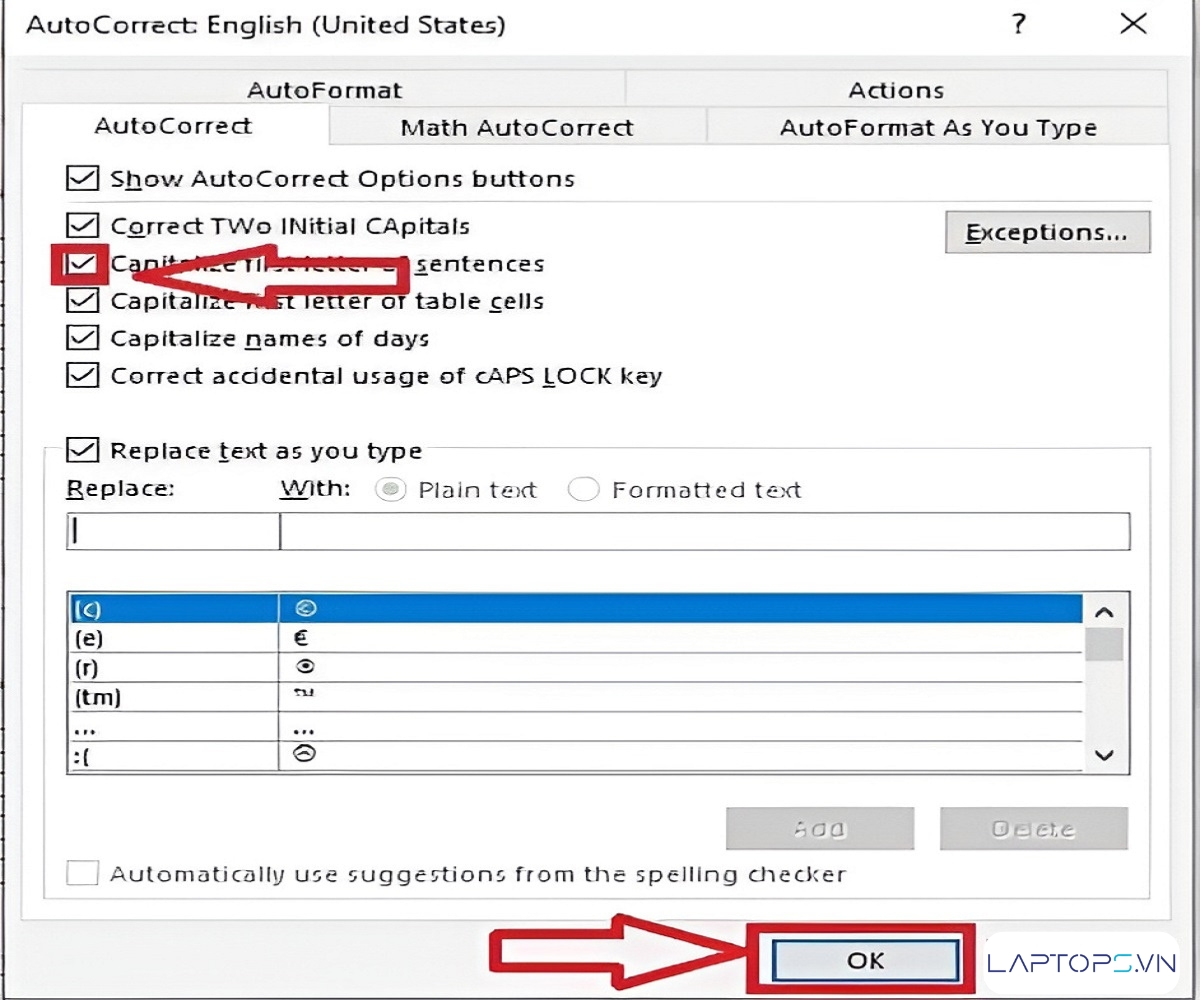Switch to the Math AutoCorrect tab
This screenshot has height=1000, width=1200.
[x=516, y=128]
